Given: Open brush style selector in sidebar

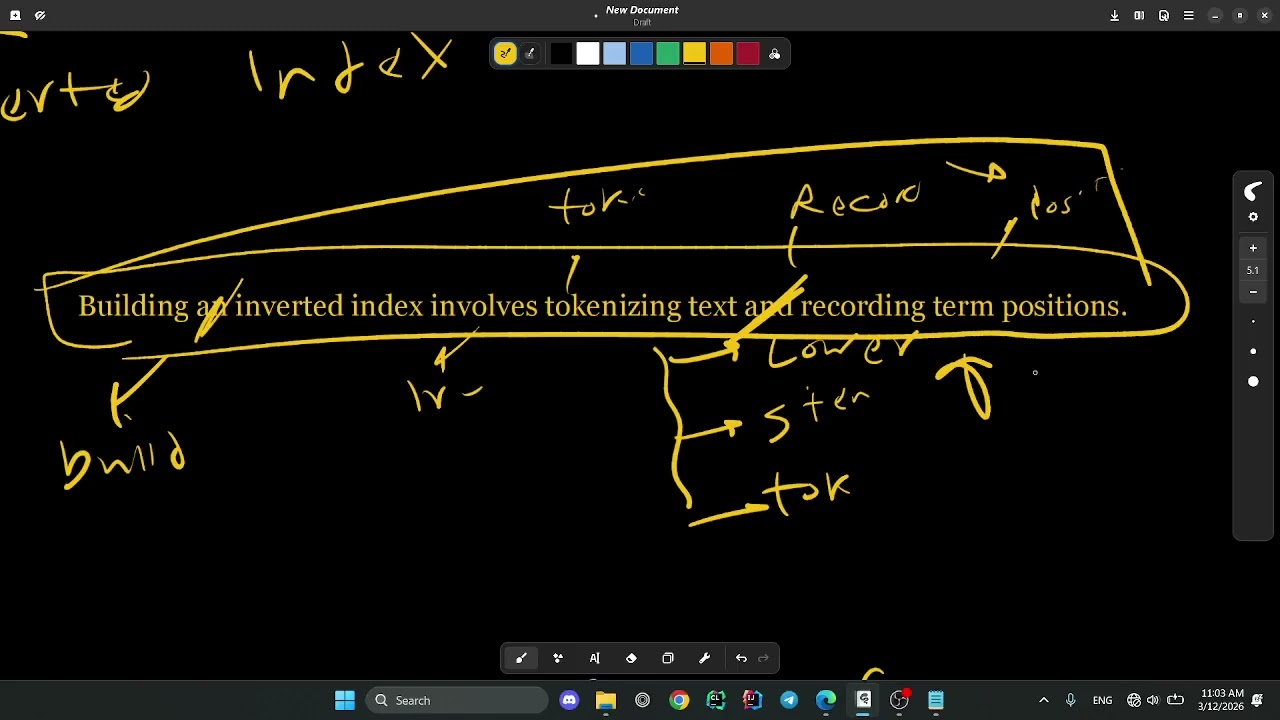Looking at the screenshot, I should [1253, 192].
